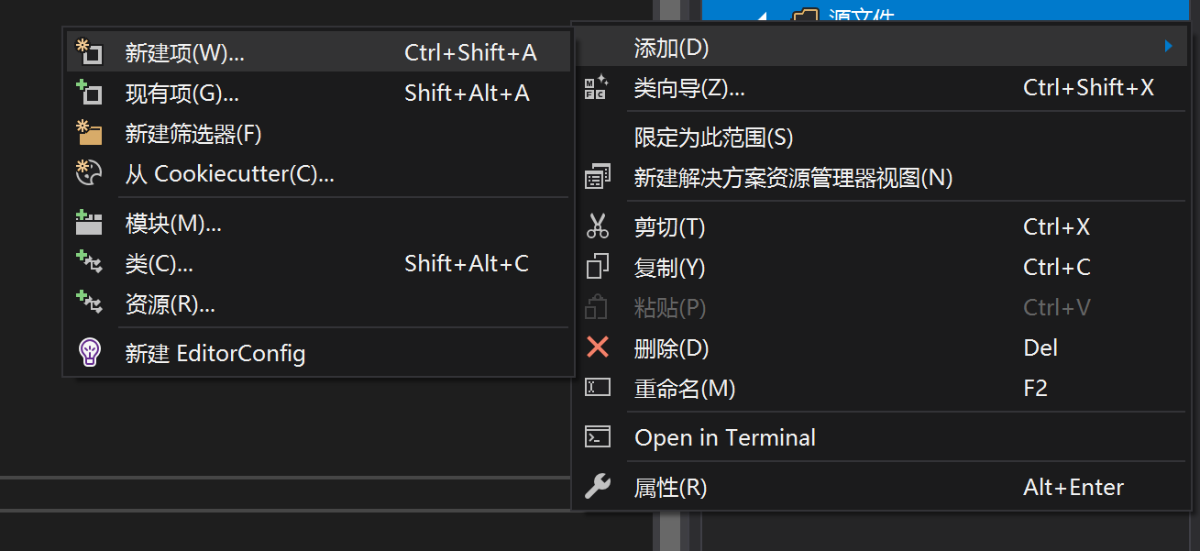
Task: Click the Class Wizard (类向导) icon
Action: coord(597,88)
